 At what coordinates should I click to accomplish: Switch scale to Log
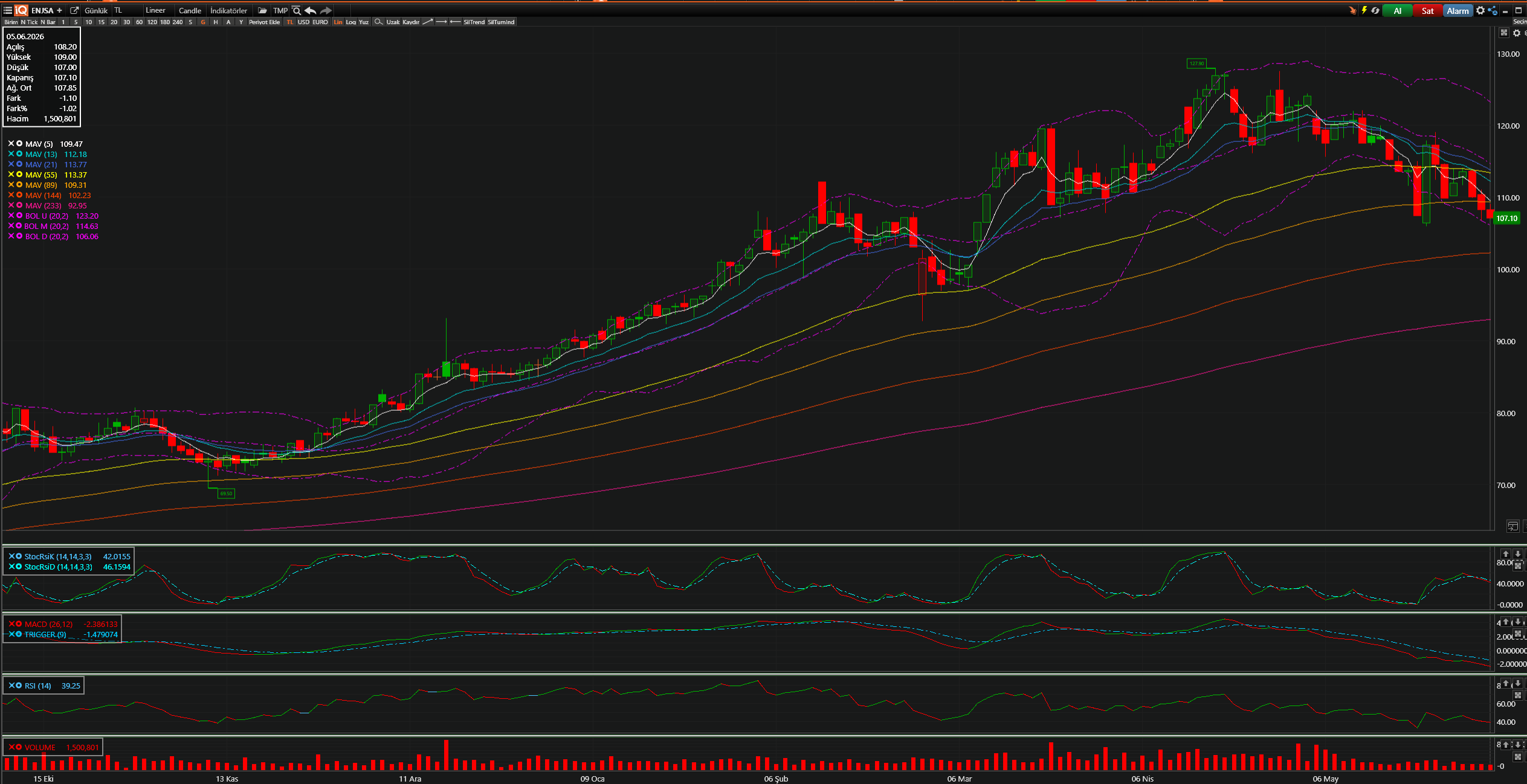351,22
